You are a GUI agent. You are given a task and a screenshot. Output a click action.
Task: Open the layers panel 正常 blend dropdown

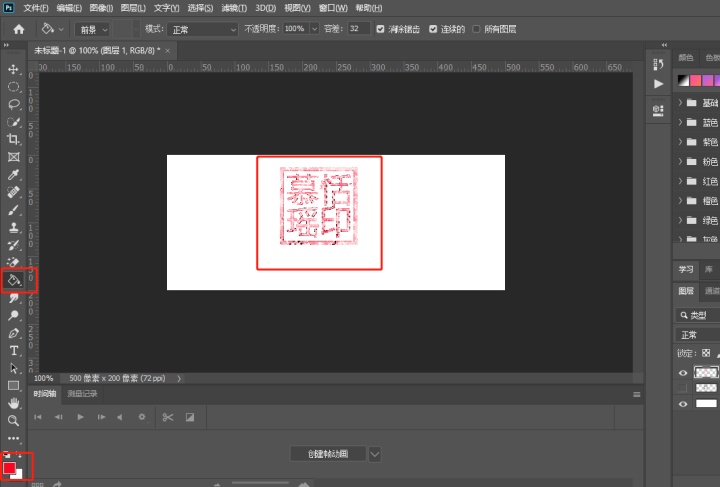pos(697,335)
